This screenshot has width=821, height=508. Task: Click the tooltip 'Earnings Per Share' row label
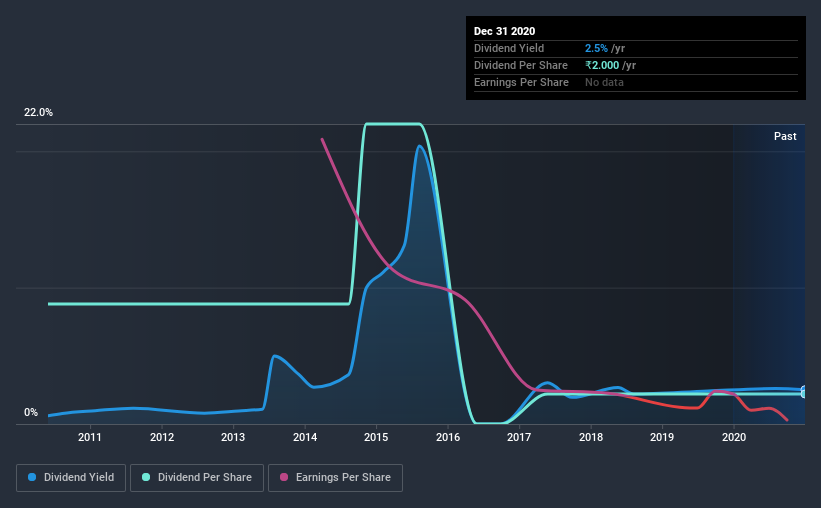tap(521, 82)
